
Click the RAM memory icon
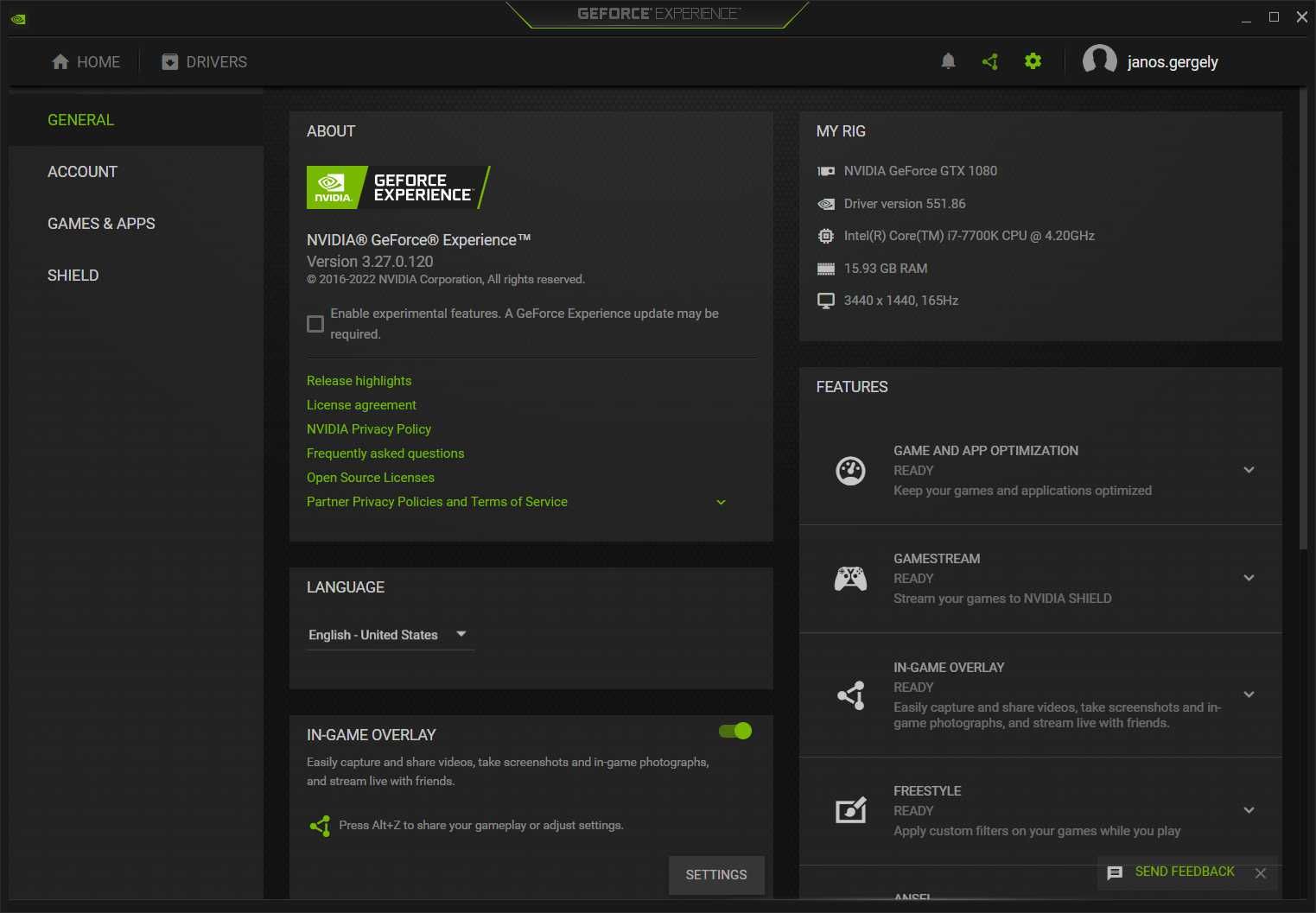coord(826,269)
